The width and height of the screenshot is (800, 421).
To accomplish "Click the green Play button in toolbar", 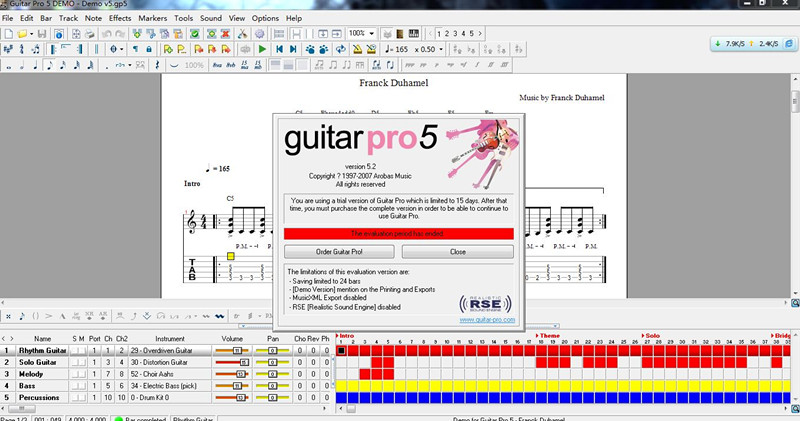I will coord(262,49).
